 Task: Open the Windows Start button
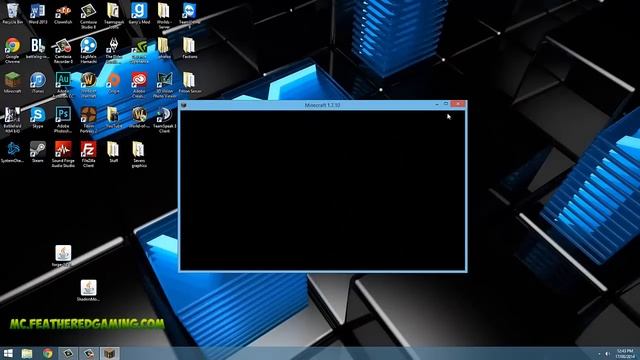(x=8, y=353)
